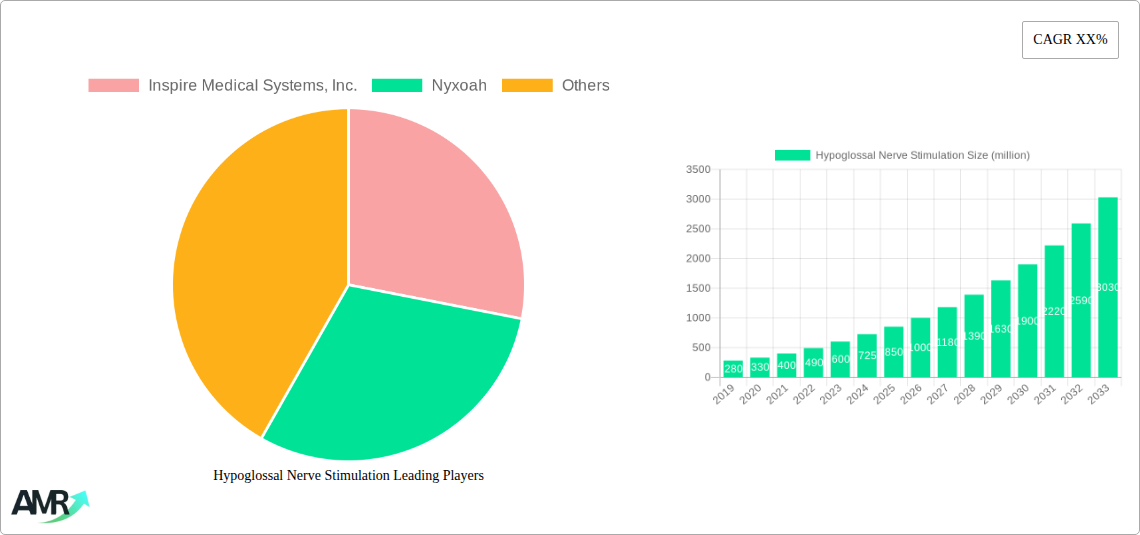Click the 2029 bar labeled 1630
Viewport: 1140px width, 535px height.
tap(1001, 329)
